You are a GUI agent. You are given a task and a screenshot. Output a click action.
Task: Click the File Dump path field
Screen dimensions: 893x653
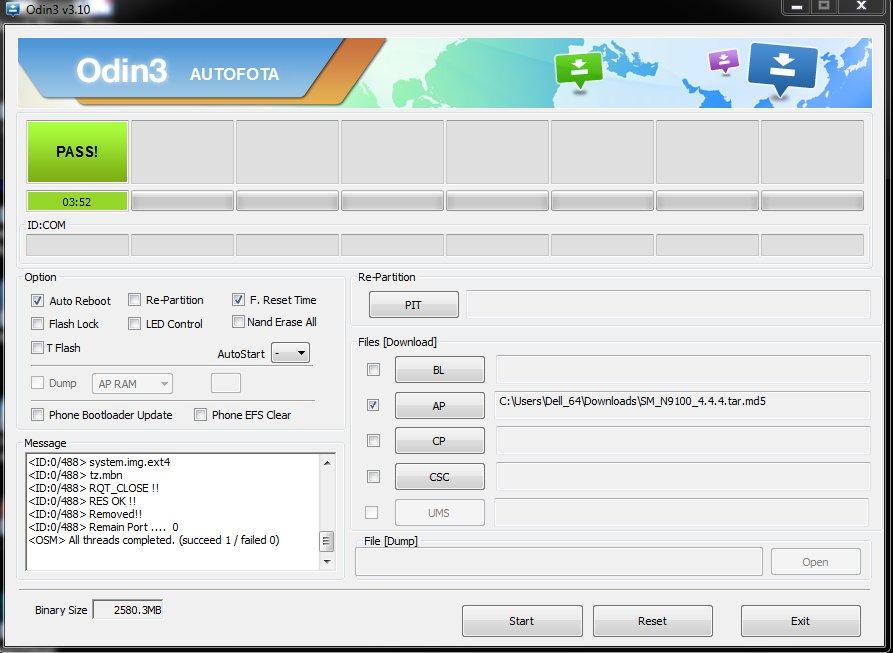559,562
